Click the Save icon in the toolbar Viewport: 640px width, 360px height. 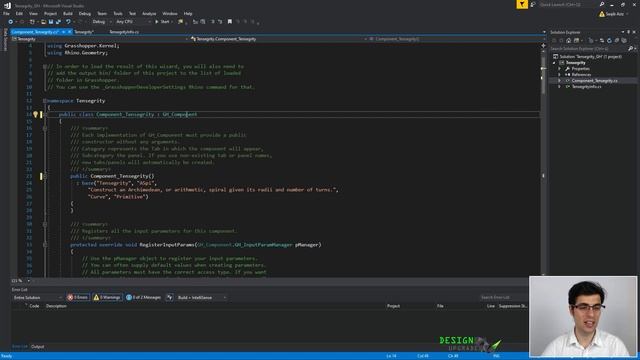pos(51,22)
